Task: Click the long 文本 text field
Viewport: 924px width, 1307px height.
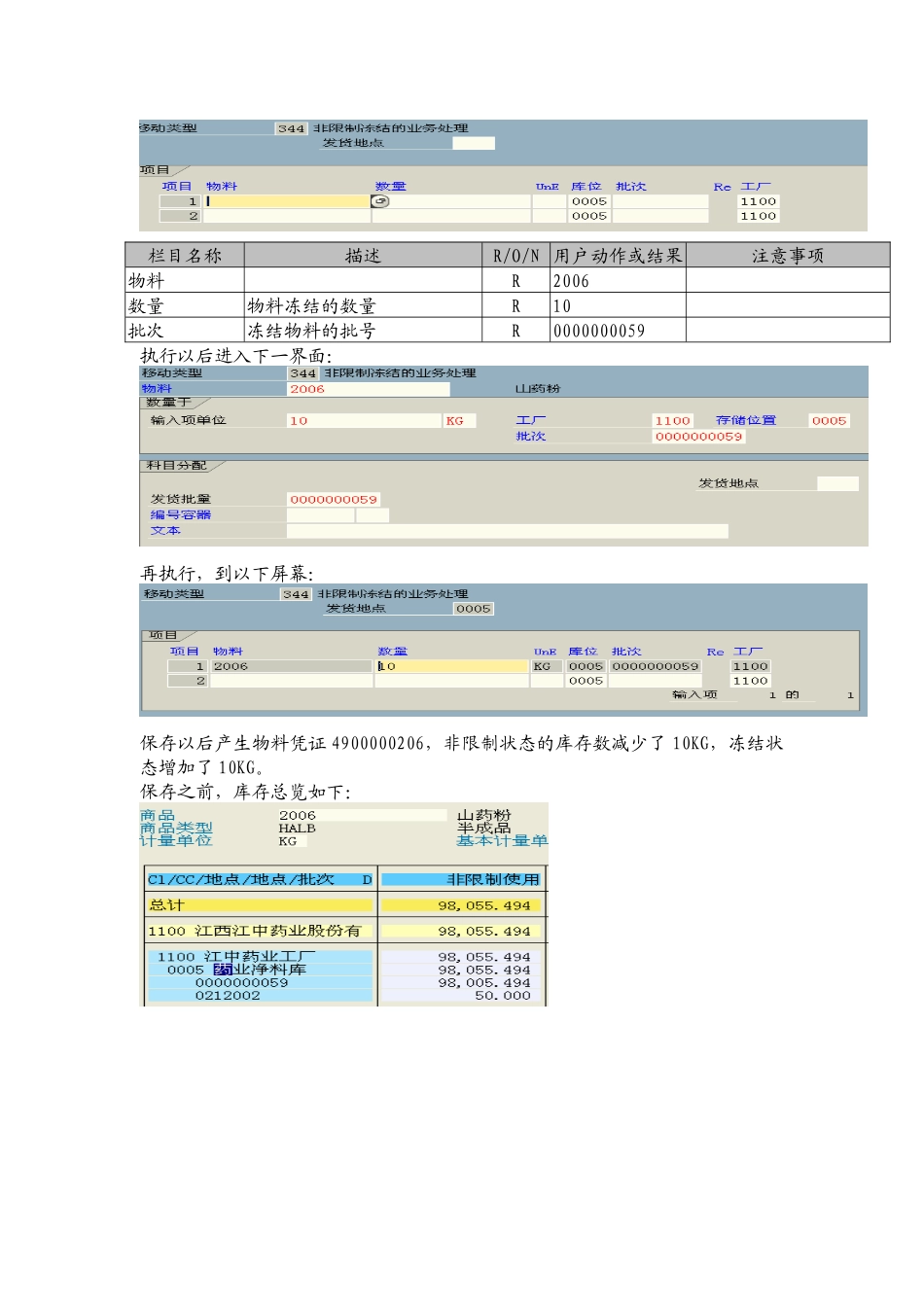Action: tap(506, 531)
